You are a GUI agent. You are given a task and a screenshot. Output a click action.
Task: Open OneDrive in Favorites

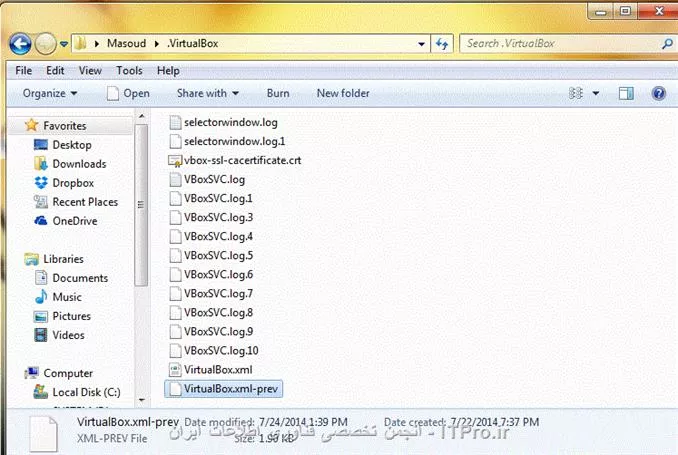(x=74, y=221)
